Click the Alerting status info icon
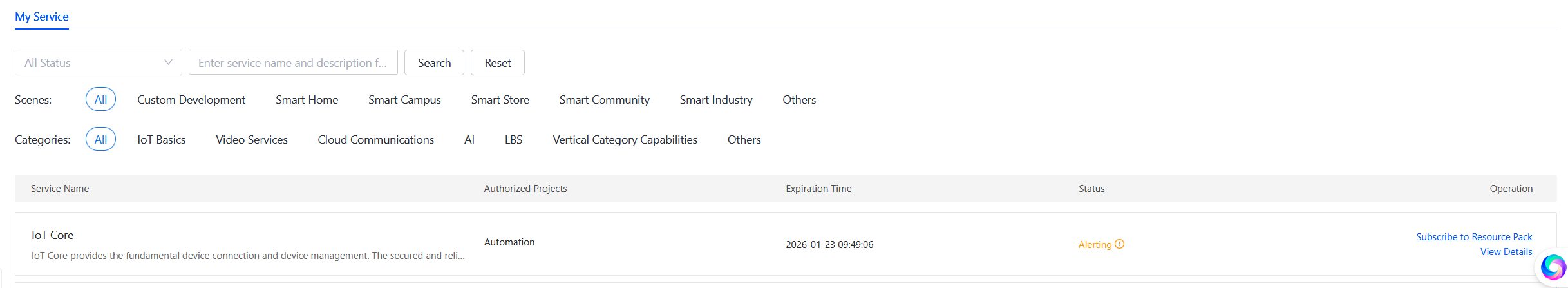Image resolution: width=1568 pixels, height=288 pixels. (1120, 244)
